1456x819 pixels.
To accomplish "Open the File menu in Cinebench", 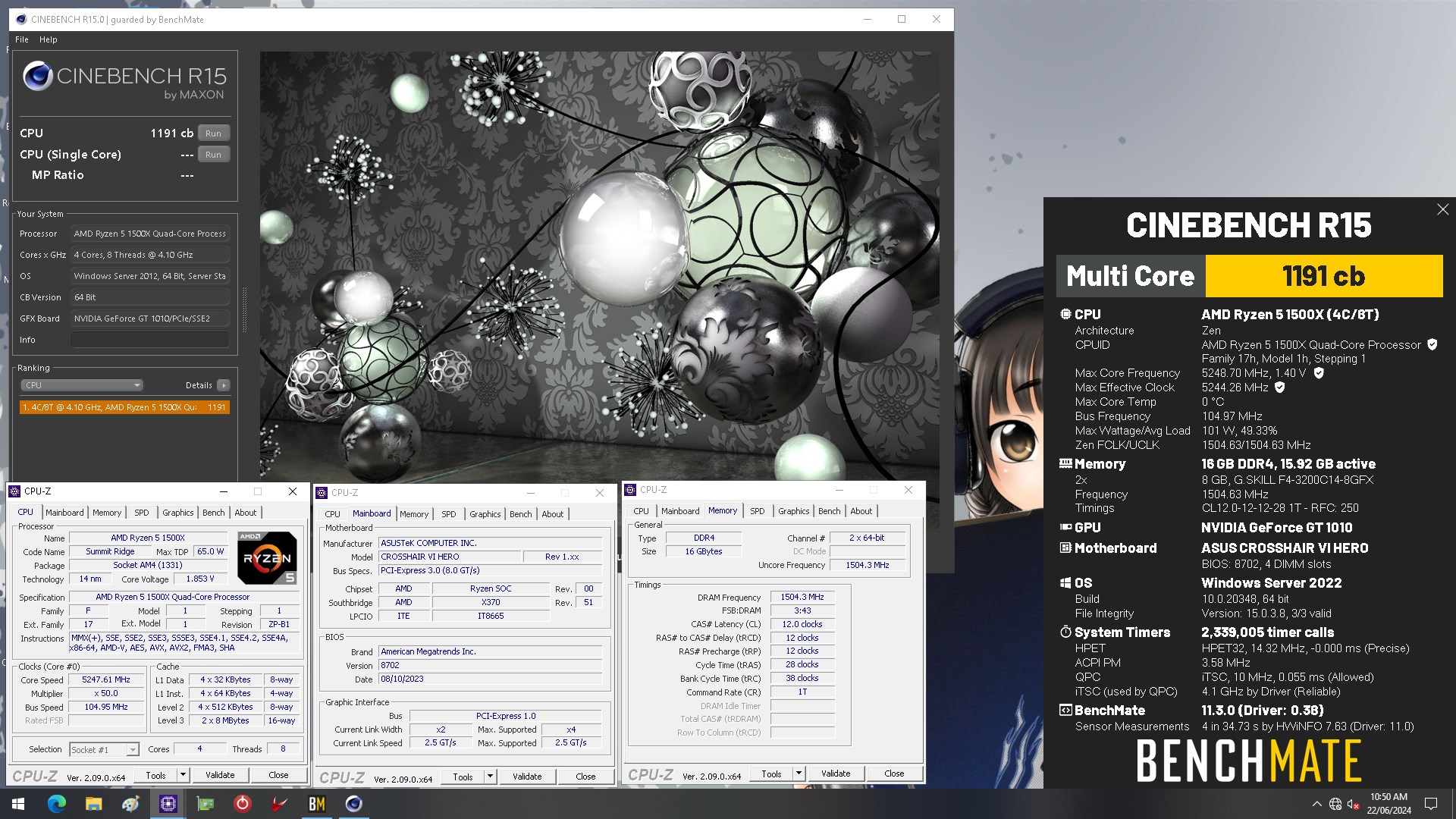I will pyautogui.click(x=22, y=39).
